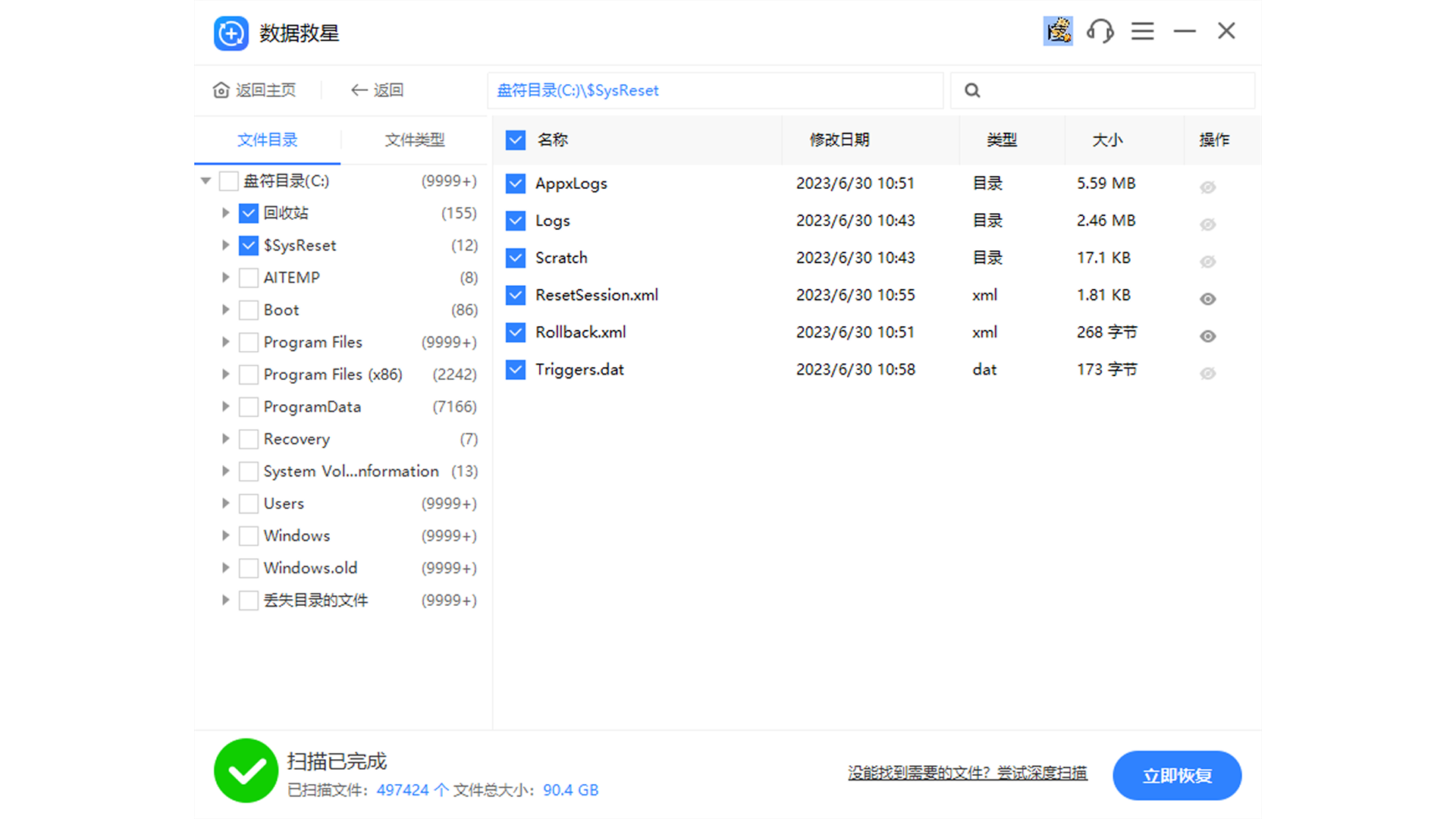
Task: Click the search magnifier icon
Action: [x=972, y=91]
